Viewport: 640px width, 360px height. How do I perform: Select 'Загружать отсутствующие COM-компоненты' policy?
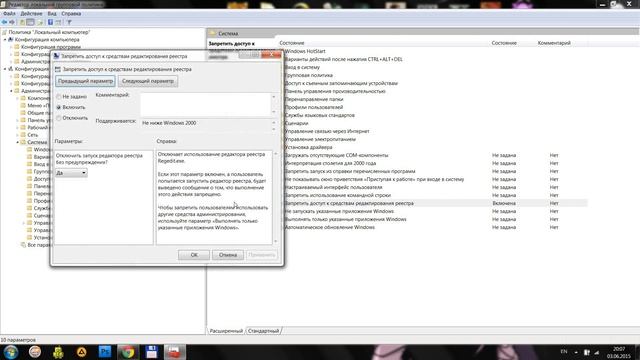click(x=336, y=155)
